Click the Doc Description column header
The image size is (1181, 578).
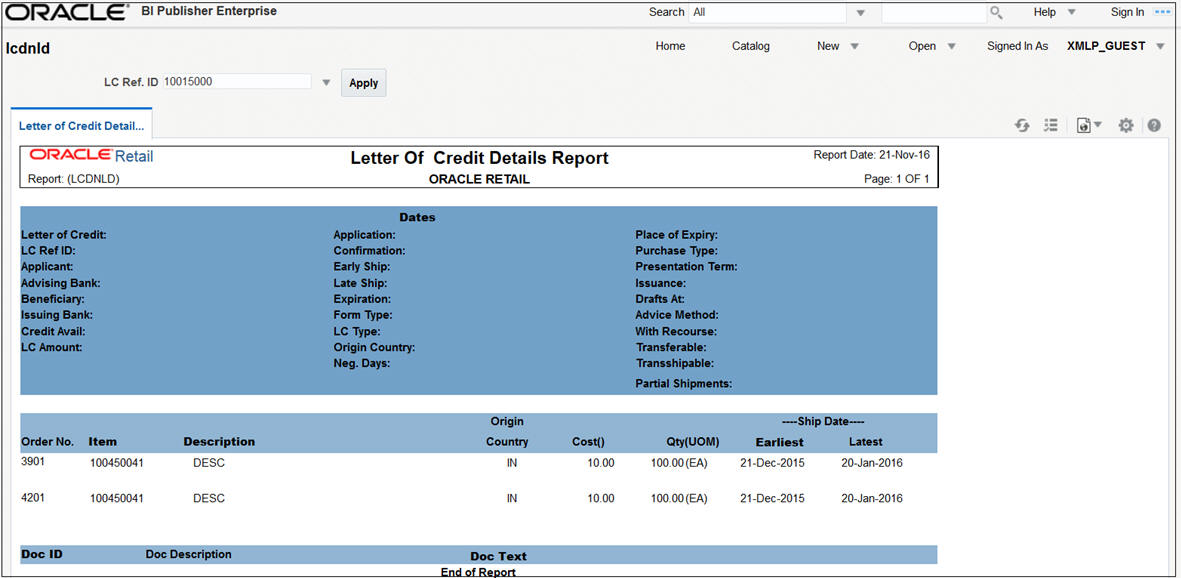tap(188, 554)
